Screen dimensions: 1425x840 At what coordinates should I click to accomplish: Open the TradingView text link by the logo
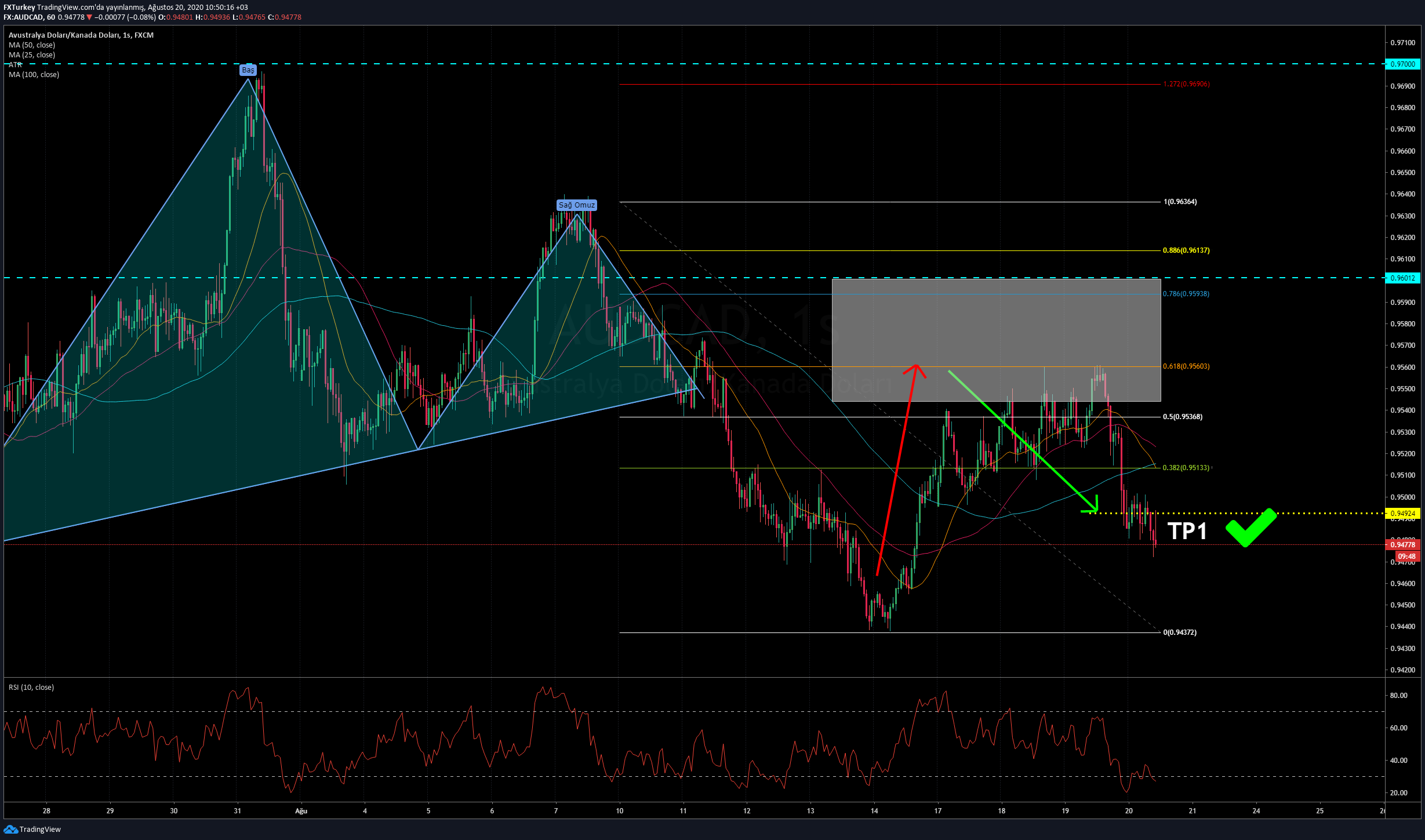point(40,829)
